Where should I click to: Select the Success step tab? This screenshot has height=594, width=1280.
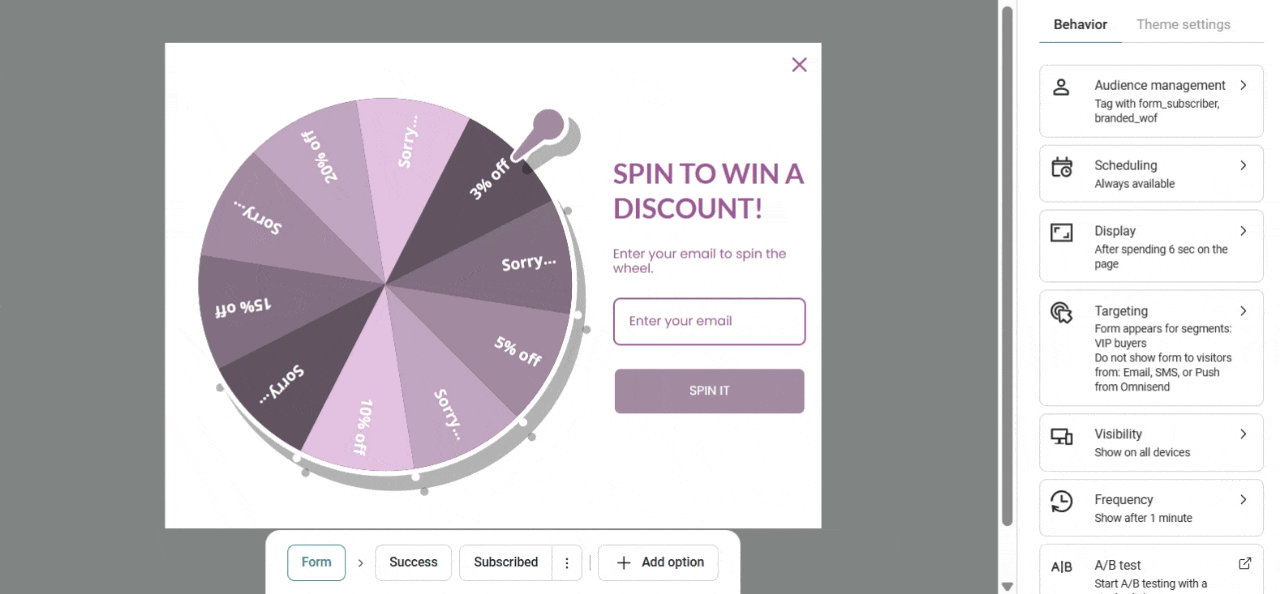pyautogui.click(x=413, y=562)
